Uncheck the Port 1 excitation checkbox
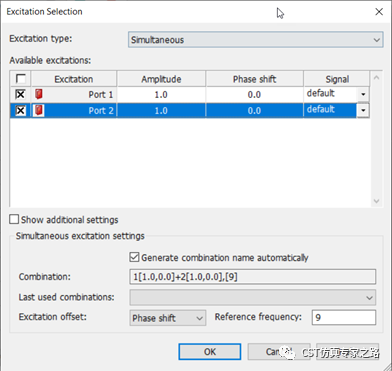The image size is (392, 371). 20,95
